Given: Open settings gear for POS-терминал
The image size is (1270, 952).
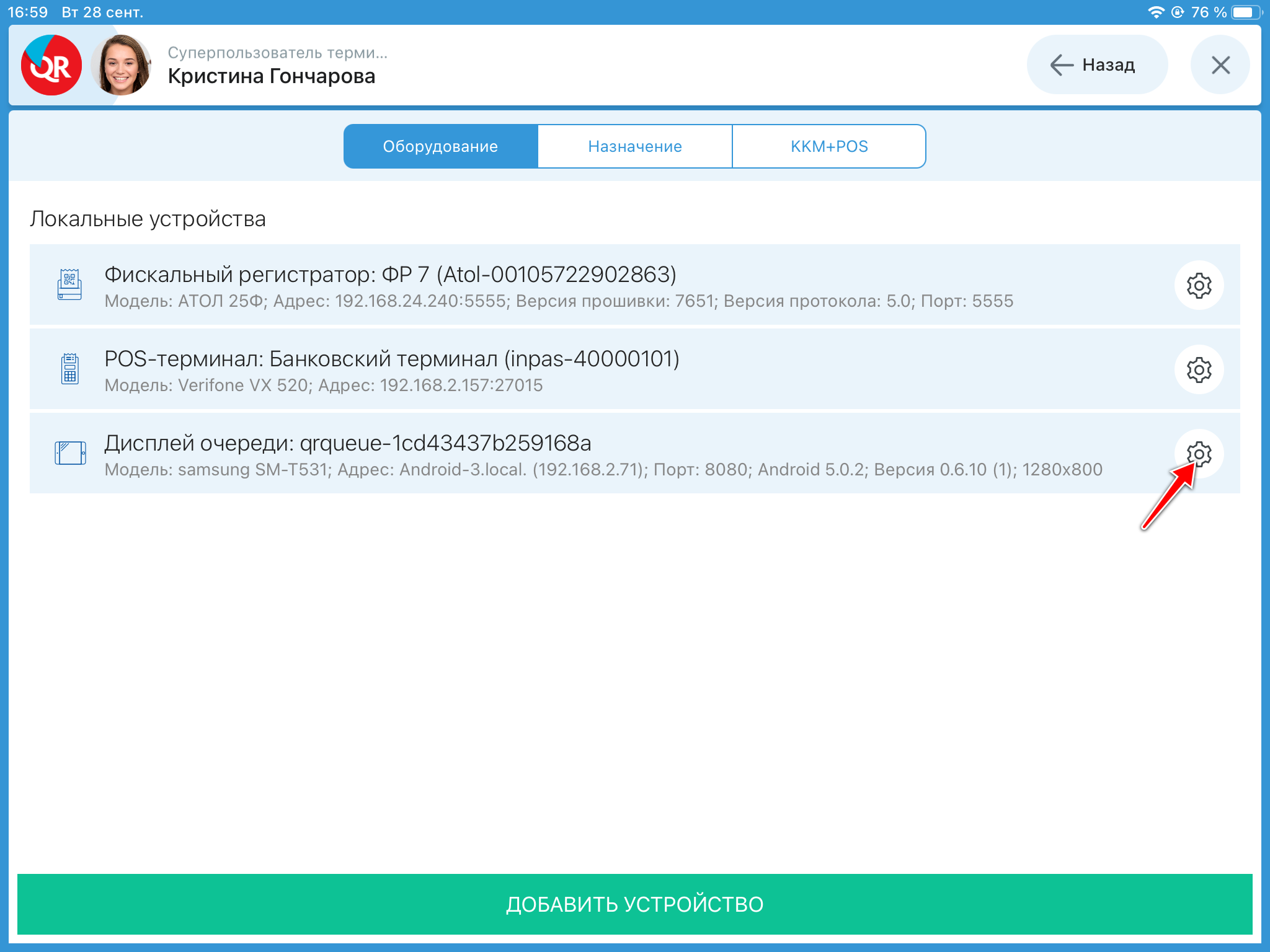Looking at the screenshot, I should click(x=1199, y=370).
